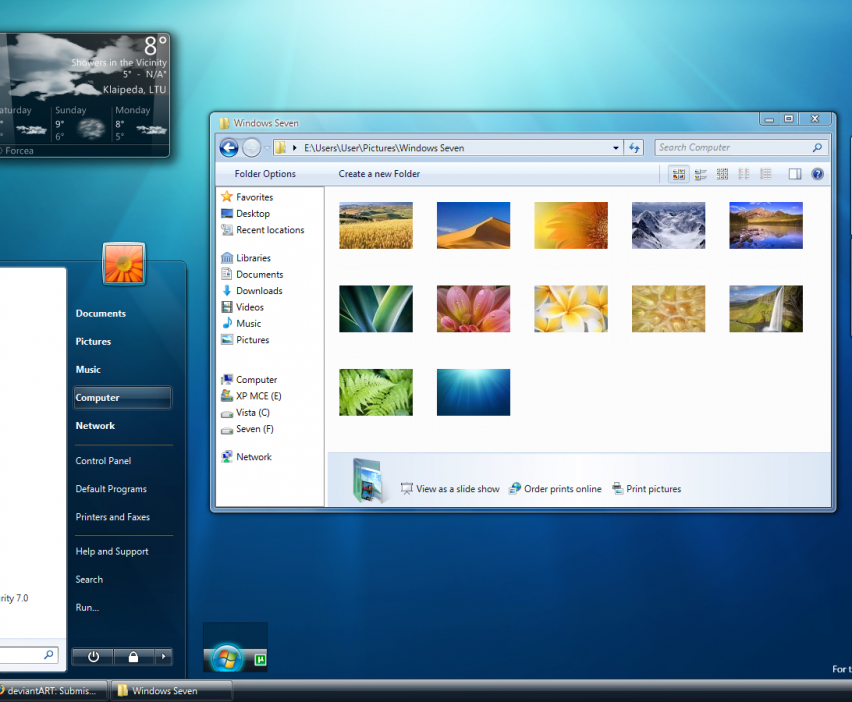Click the breadcrumb arrow before the E:\ path
The height and width of the screenshot is (702, 852).
click(x=294, y=148)
